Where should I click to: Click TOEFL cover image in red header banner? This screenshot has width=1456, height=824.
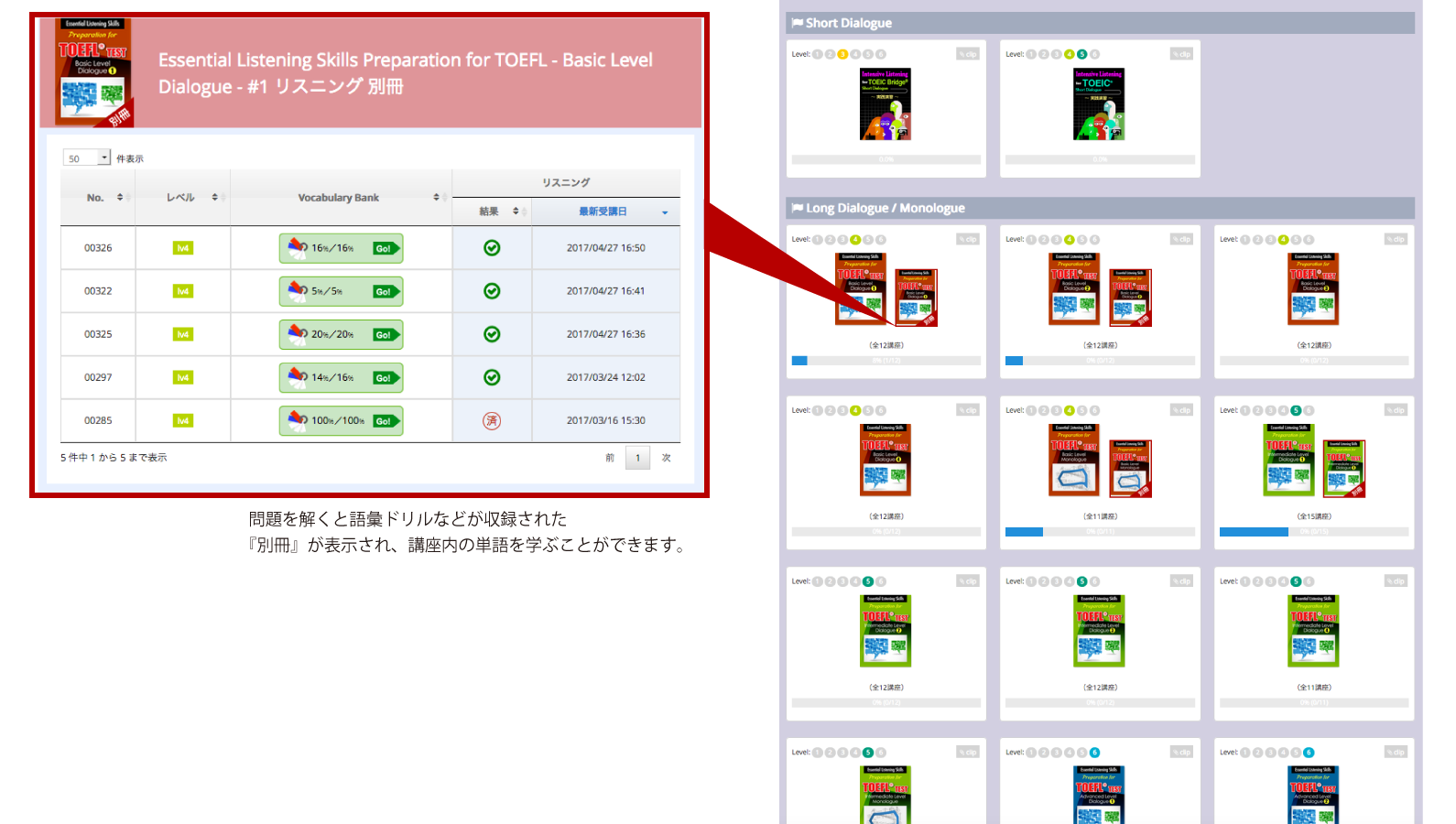93,72
